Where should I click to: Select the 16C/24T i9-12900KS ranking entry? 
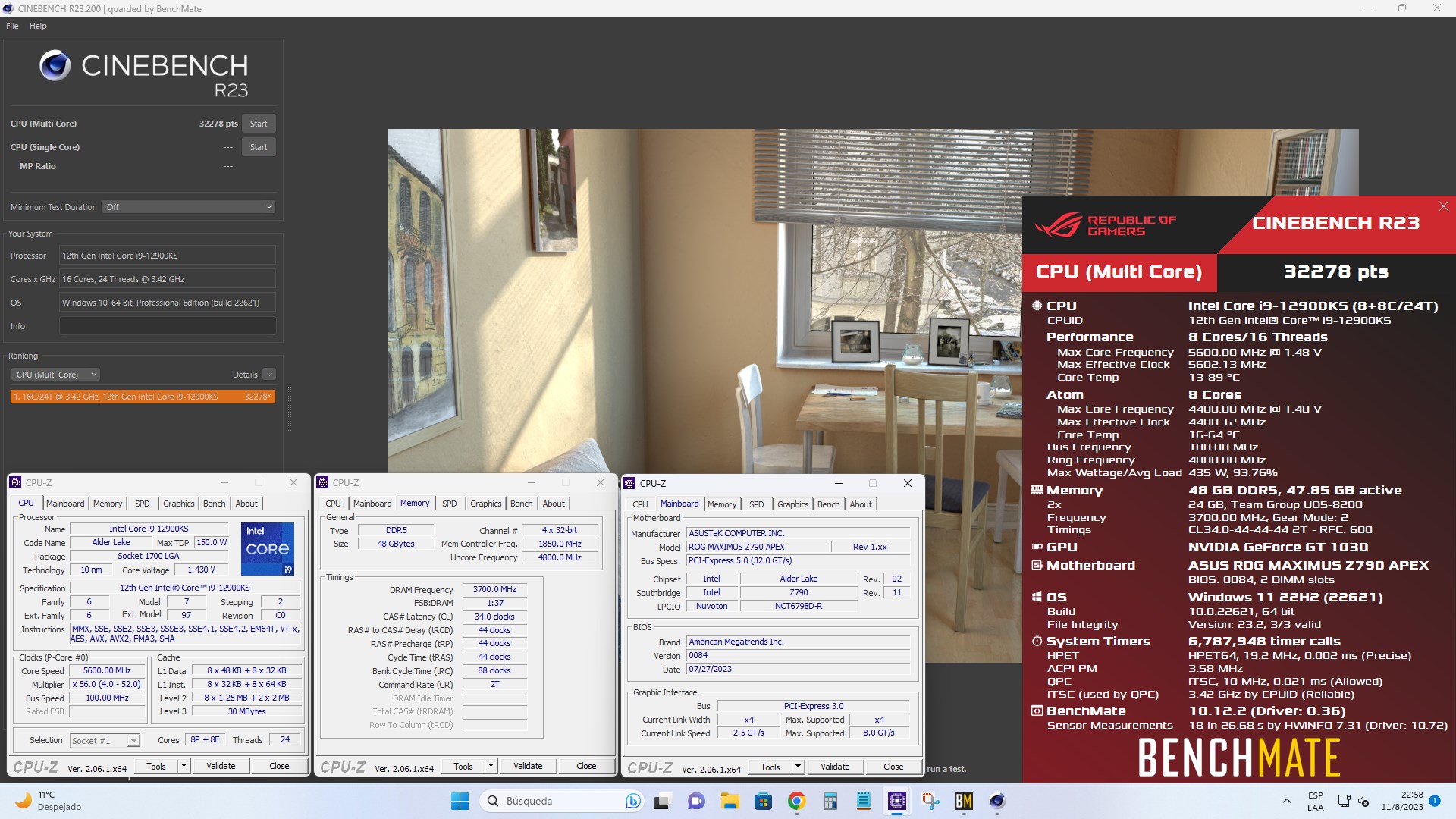click(143, 397)
